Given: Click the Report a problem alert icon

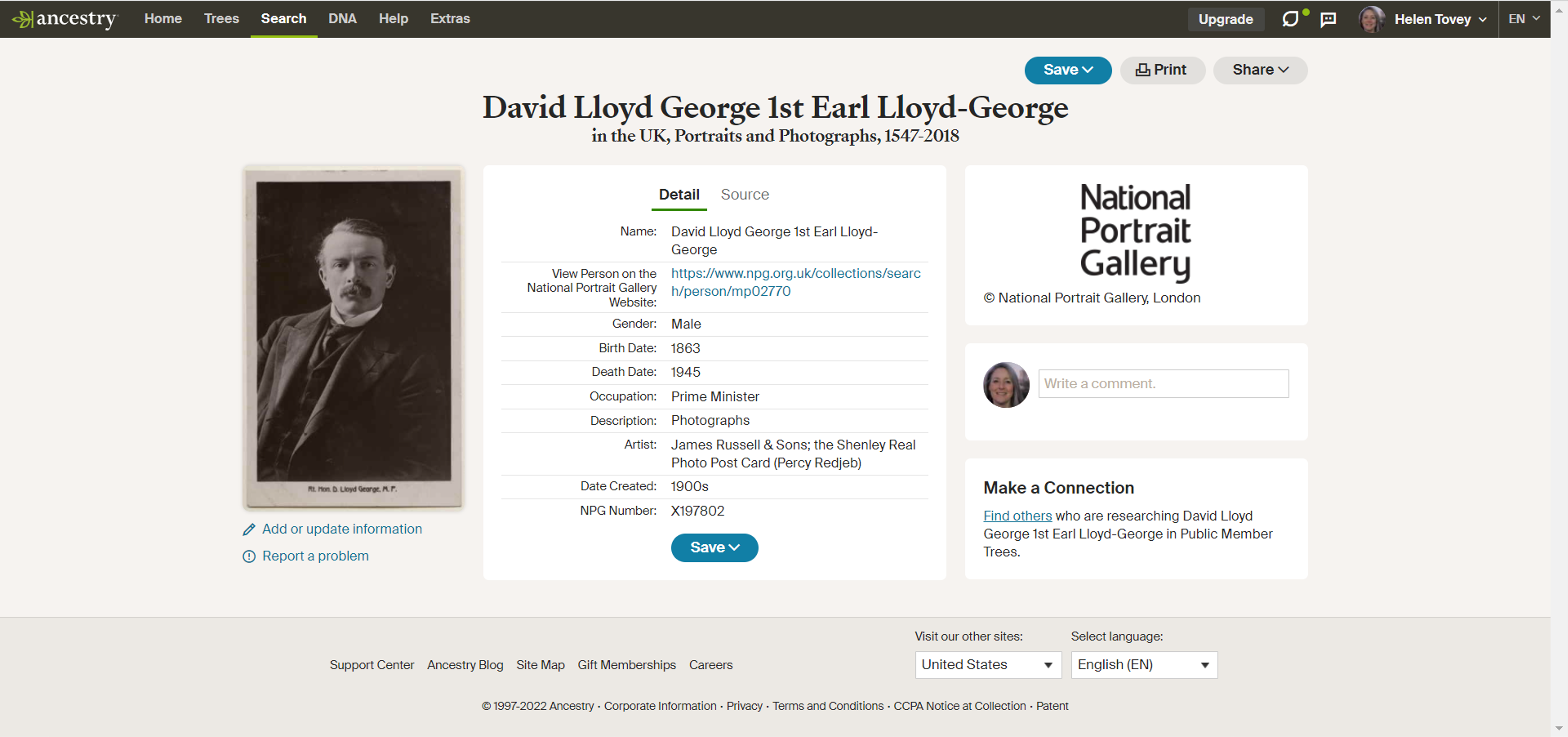Looking at the screenshot, I should tap(249, 556).
